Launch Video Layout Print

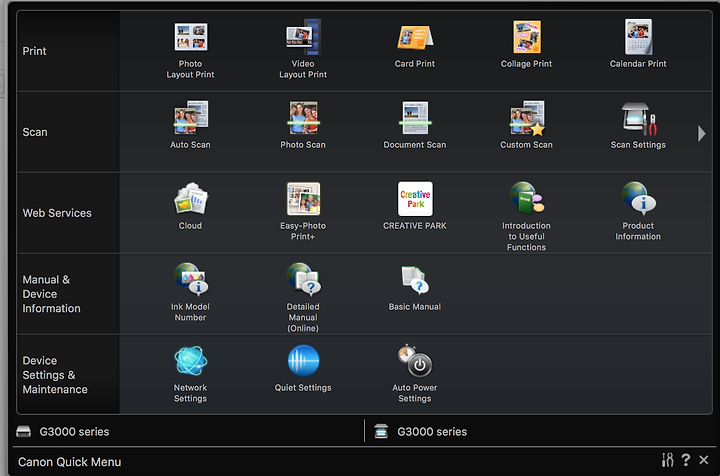pyautogui.click(x=303, y=50)
